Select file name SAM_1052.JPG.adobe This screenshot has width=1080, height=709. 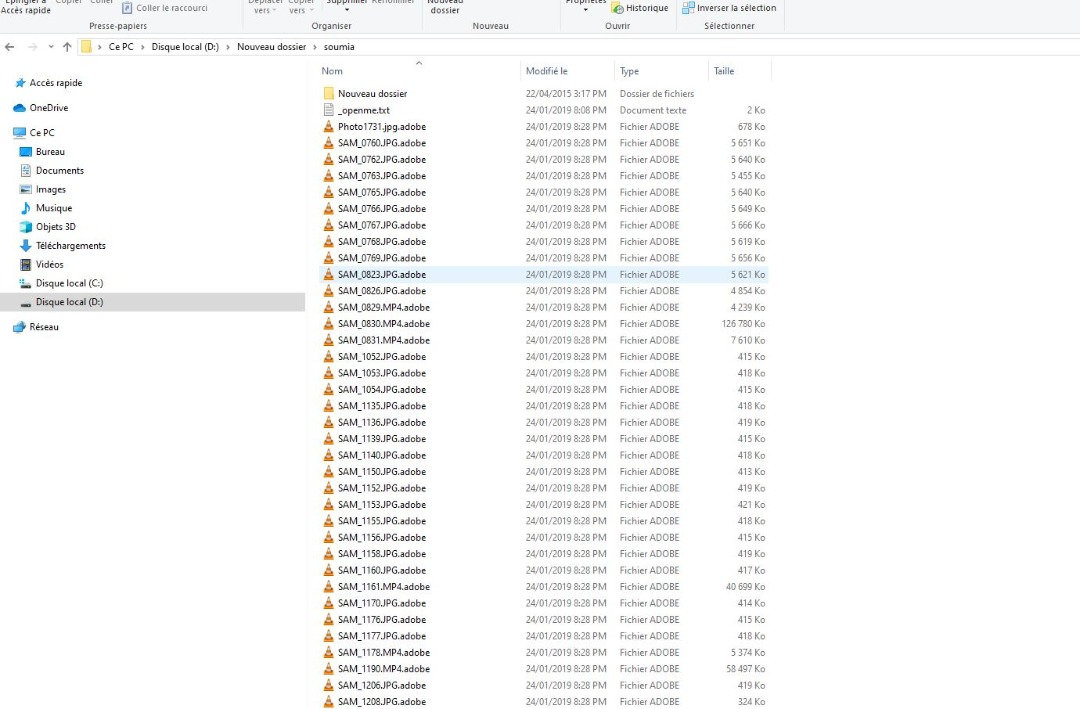click(x=382, y=357)
